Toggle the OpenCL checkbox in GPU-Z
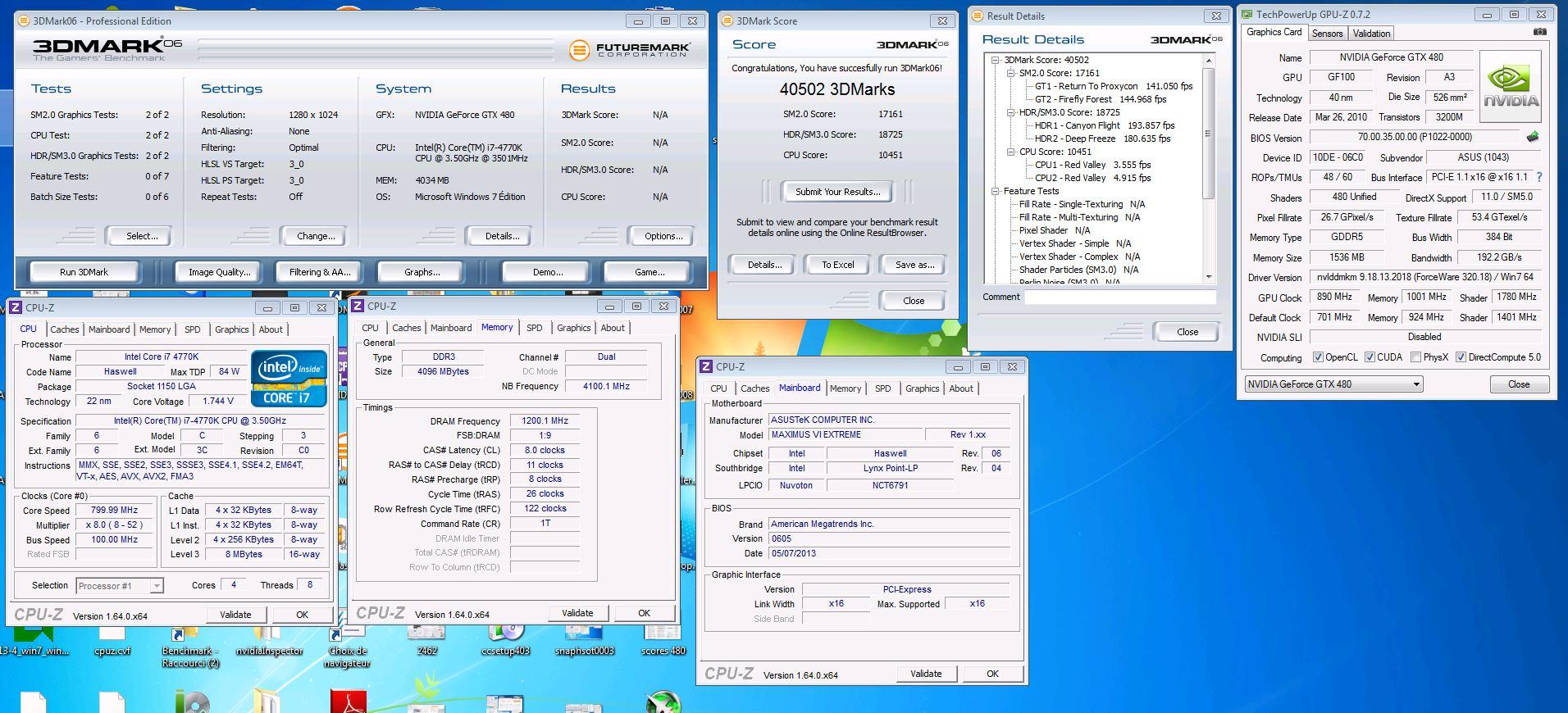This screenshot has width=1568, height=713. tap(1318, 357)
